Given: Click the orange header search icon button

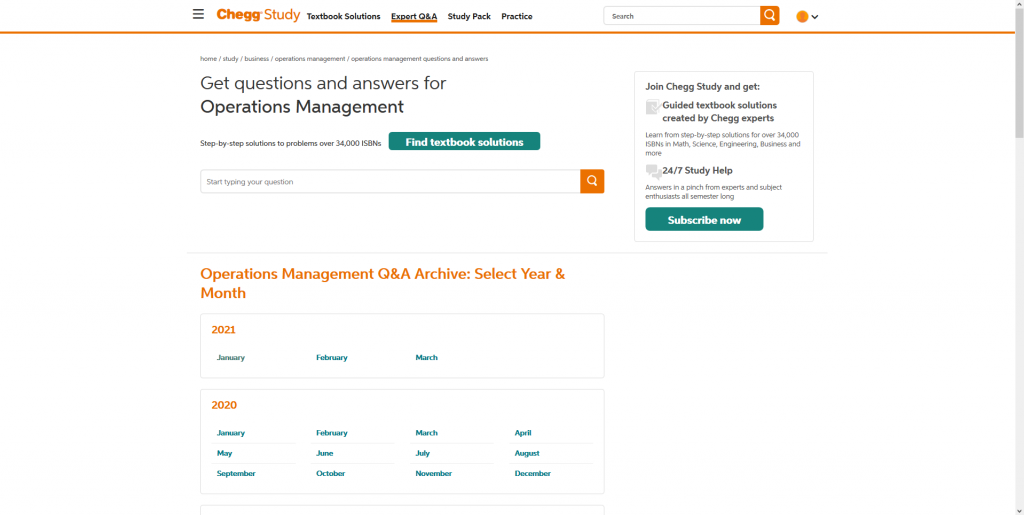Looking at the screenshot, I should (x=769, y=16).
